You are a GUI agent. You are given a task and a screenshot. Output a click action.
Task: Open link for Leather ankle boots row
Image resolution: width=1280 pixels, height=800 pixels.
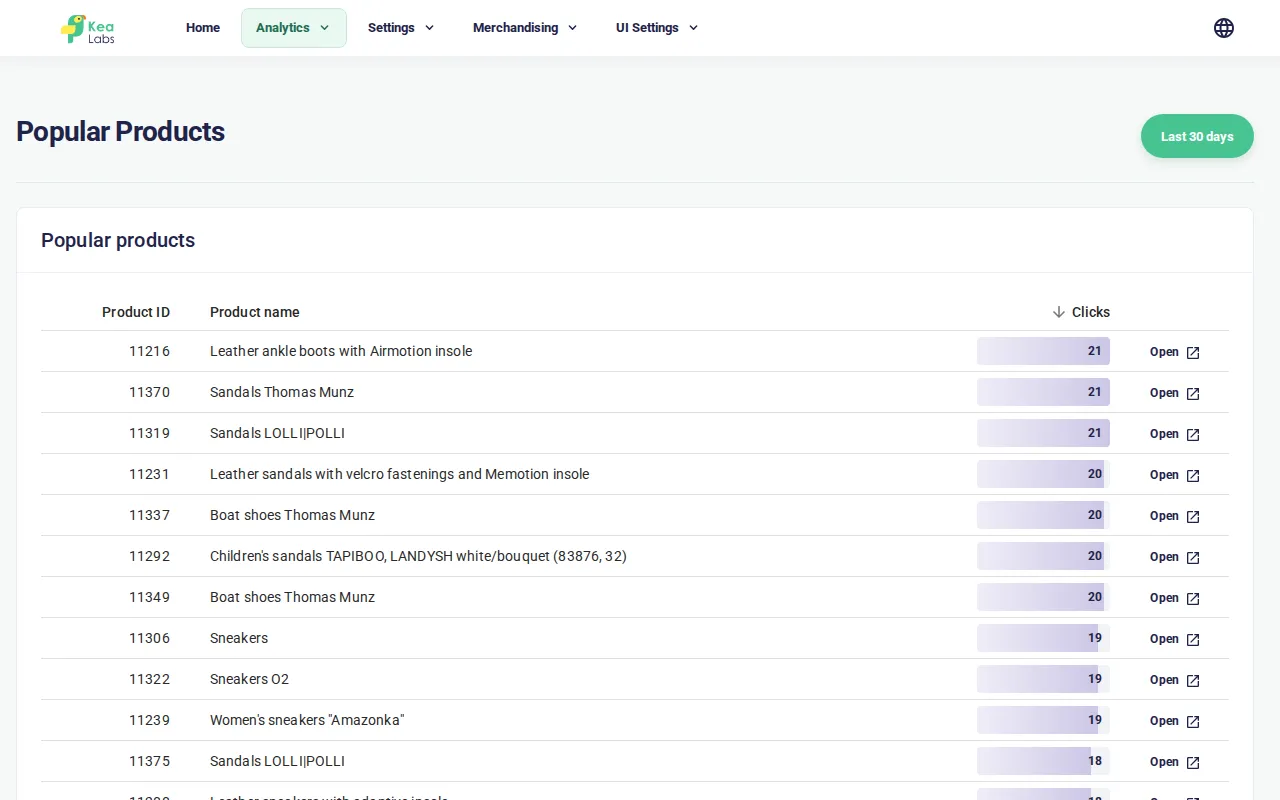coord(1174,352)
